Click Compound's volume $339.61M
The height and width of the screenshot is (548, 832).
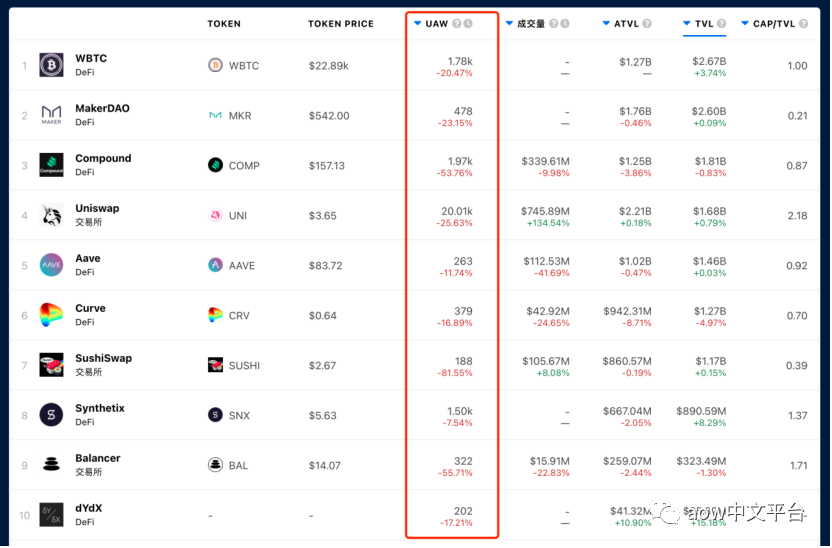point(545,161)
